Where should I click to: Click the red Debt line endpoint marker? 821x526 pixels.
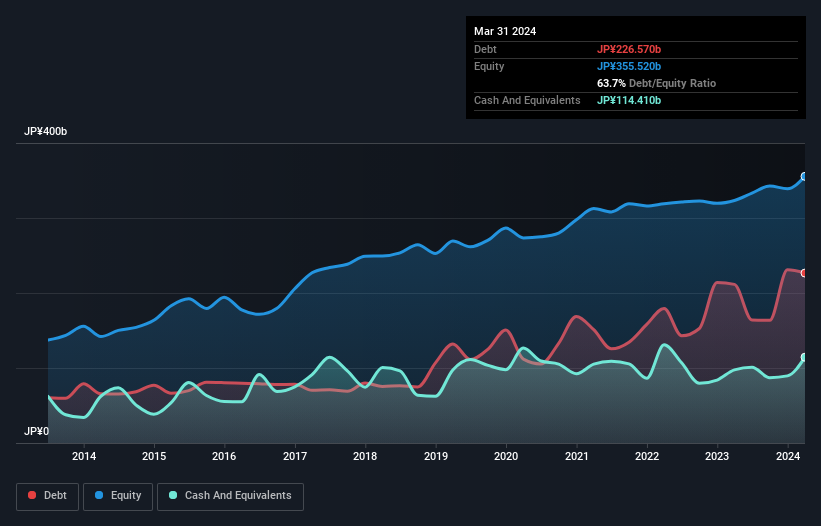pos(803,273)
